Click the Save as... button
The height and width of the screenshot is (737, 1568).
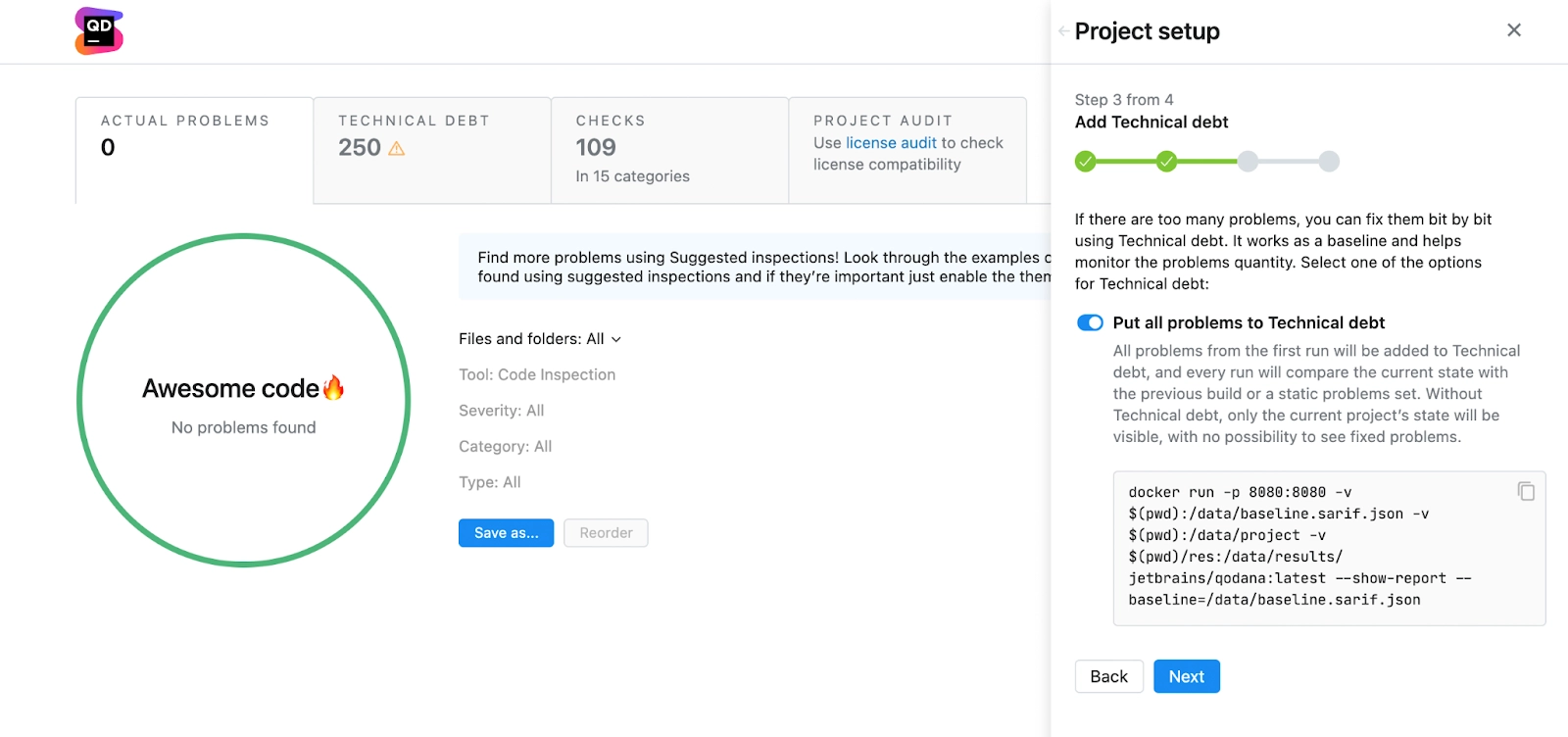pos(506,533)
